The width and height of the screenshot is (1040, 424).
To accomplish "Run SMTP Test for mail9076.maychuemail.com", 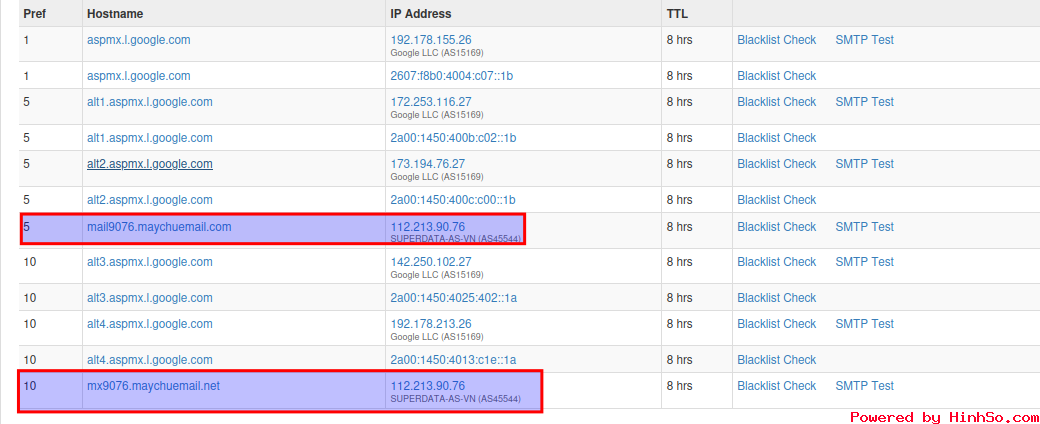I will click(x=864, y=227).
